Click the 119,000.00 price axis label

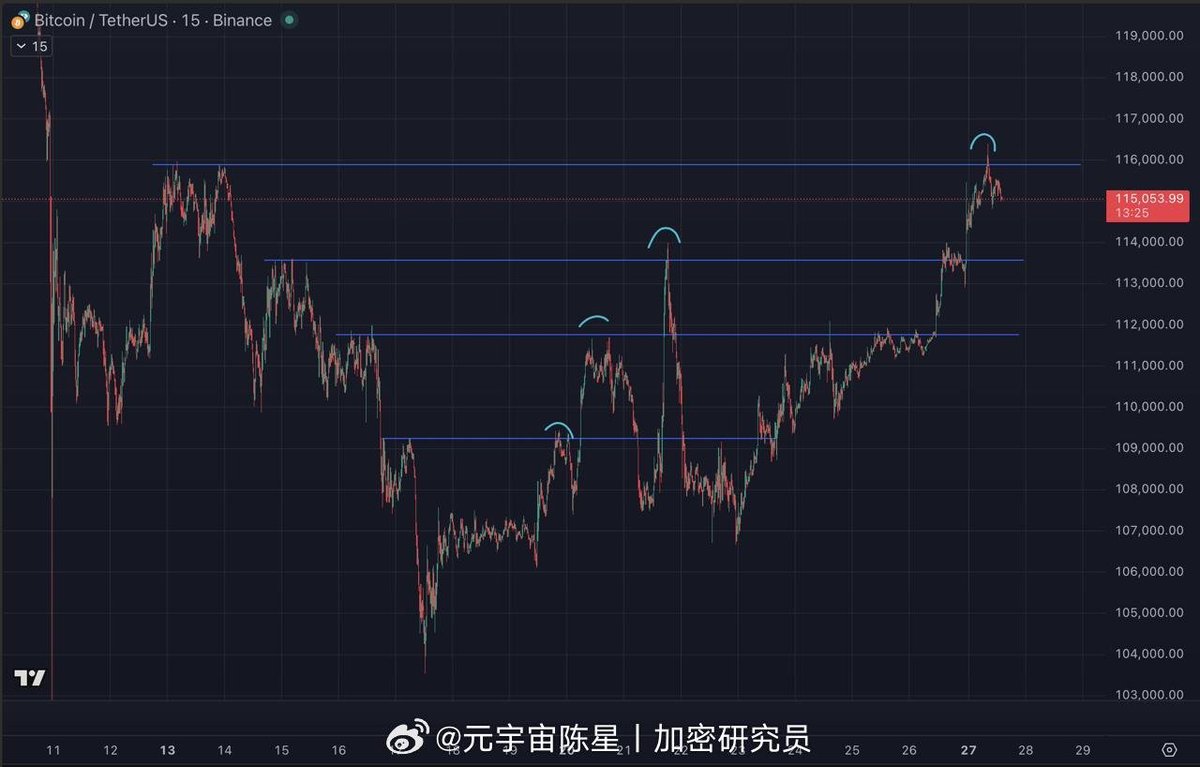click(x=1149, y=36)
